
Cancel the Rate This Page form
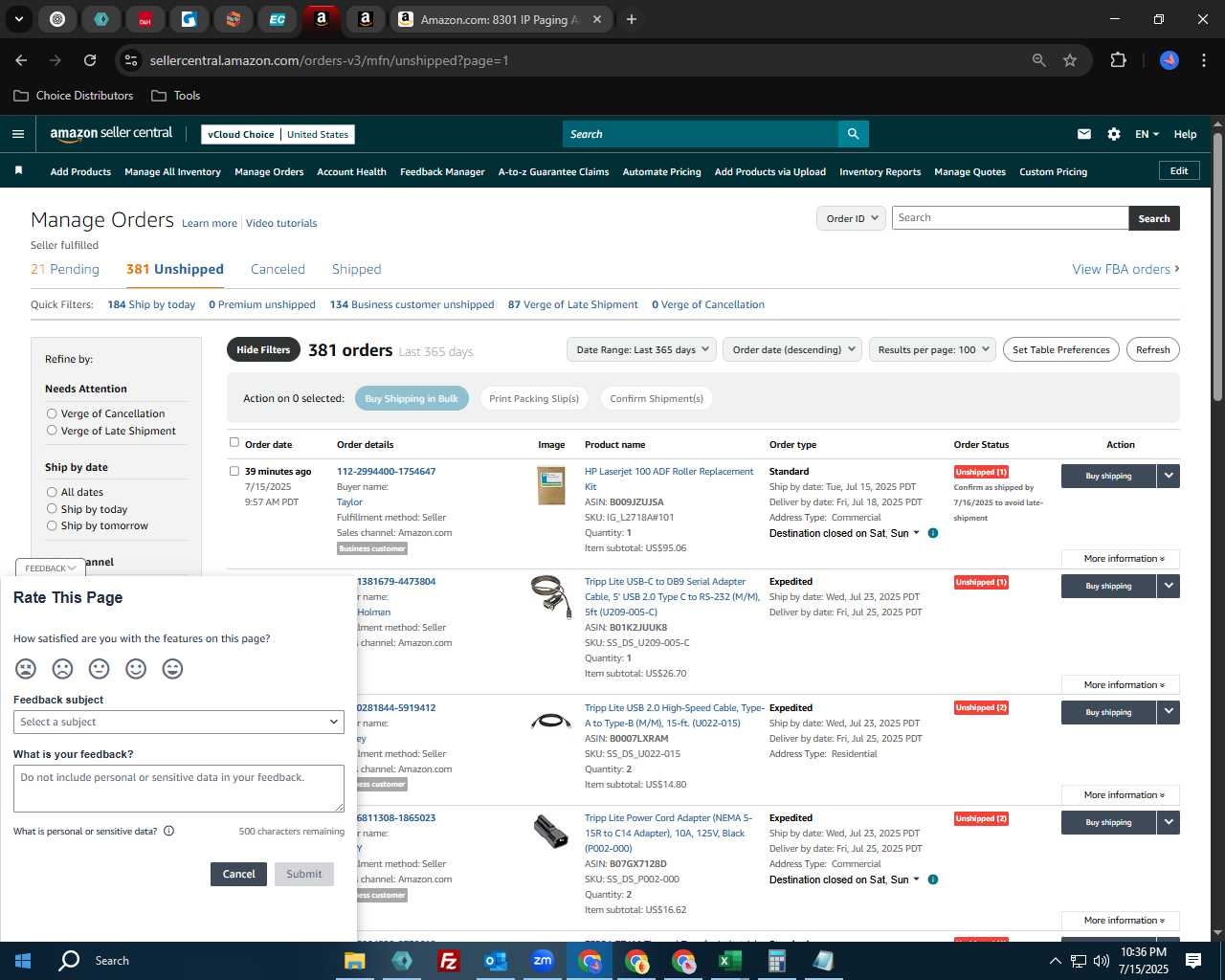coord(238,874)
